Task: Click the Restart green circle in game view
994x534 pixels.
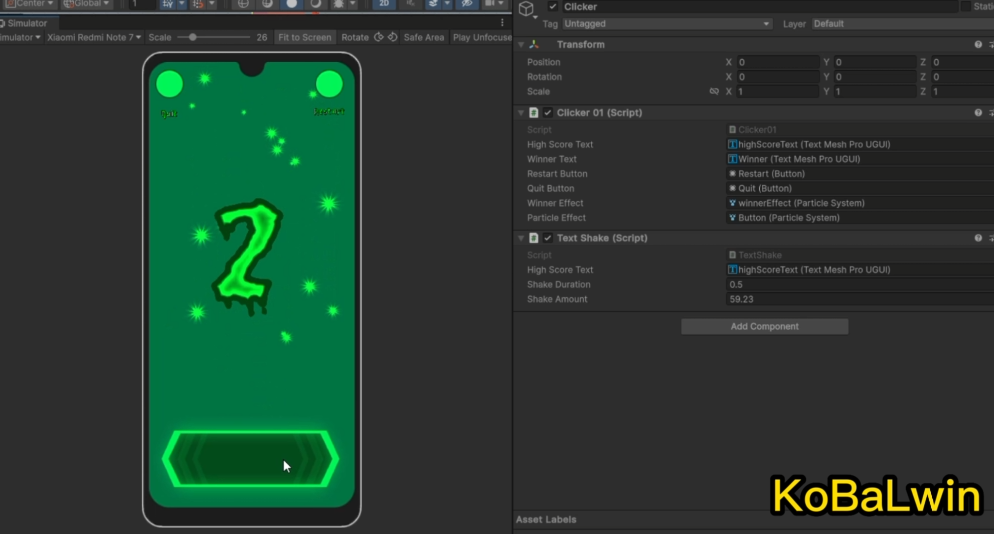Action: (329, 84)
